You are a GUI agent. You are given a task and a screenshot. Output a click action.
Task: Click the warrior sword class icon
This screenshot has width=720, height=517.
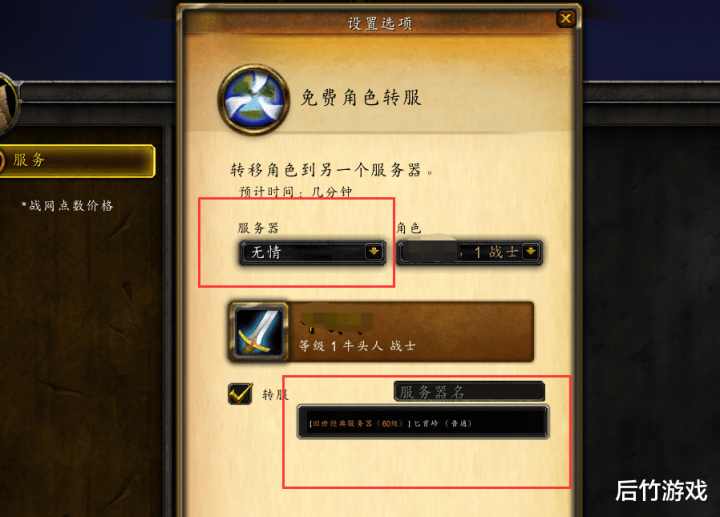259,332
